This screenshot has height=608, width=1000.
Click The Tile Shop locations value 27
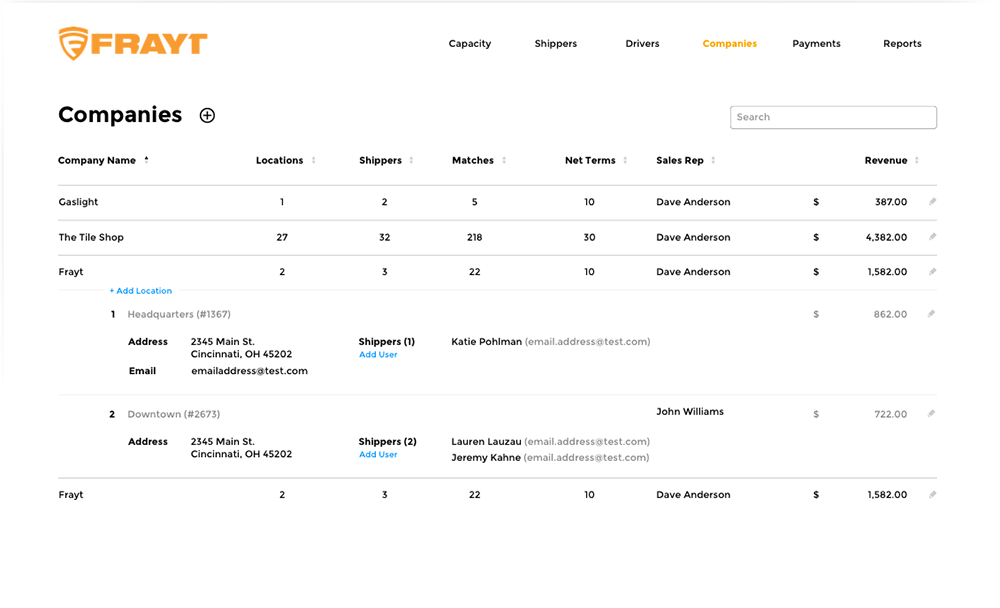tap(282, 237)
